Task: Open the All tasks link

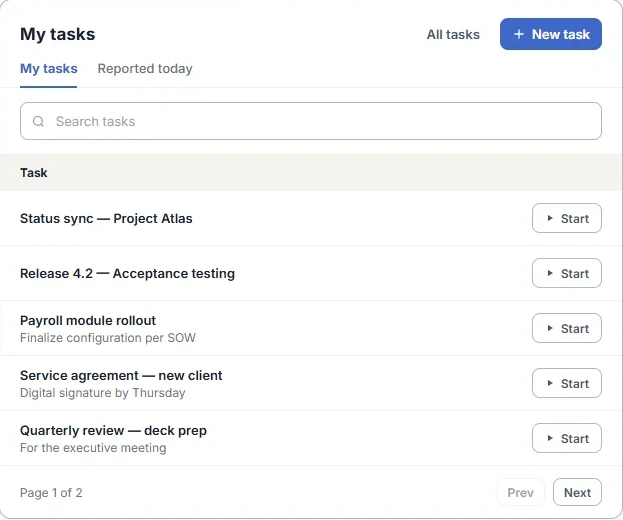Action: point(453,35)
